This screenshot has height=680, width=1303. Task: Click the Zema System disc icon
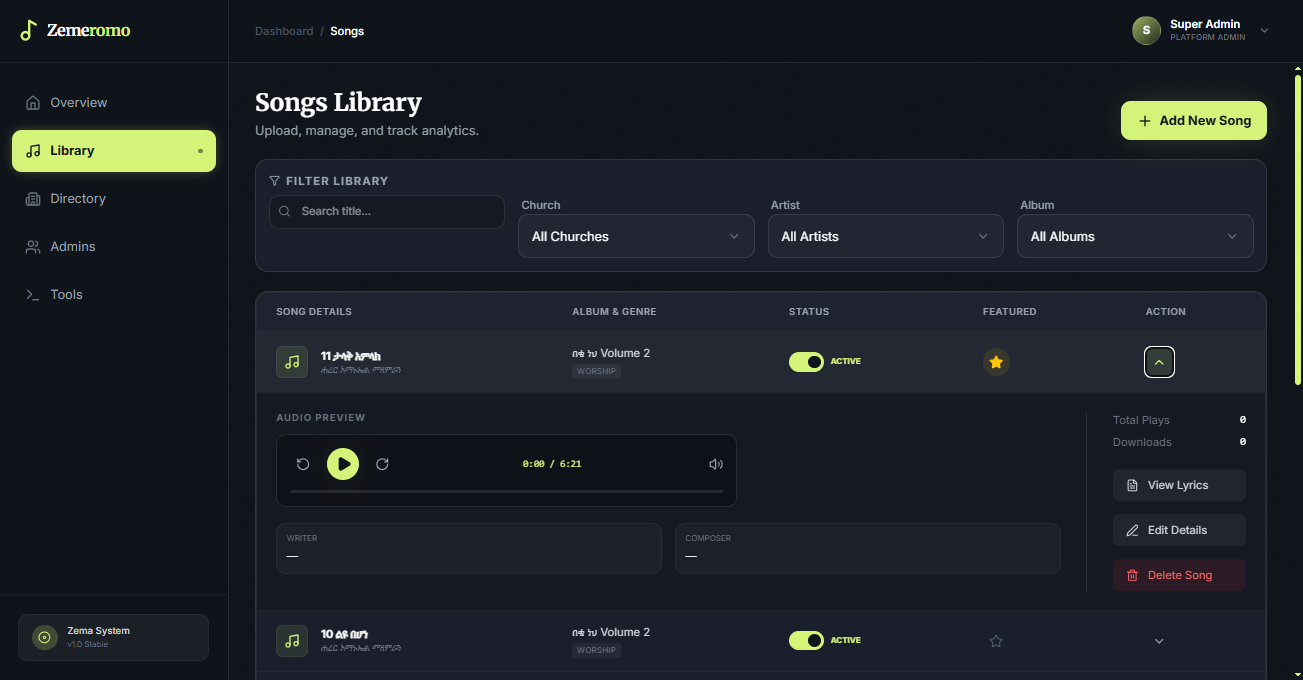[x=44, y=637]
